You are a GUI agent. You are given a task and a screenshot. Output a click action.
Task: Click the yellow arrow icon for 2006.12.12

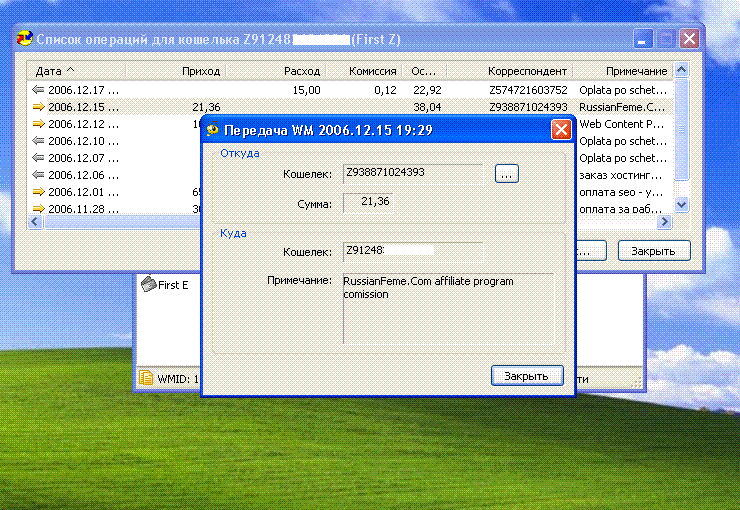39,124
